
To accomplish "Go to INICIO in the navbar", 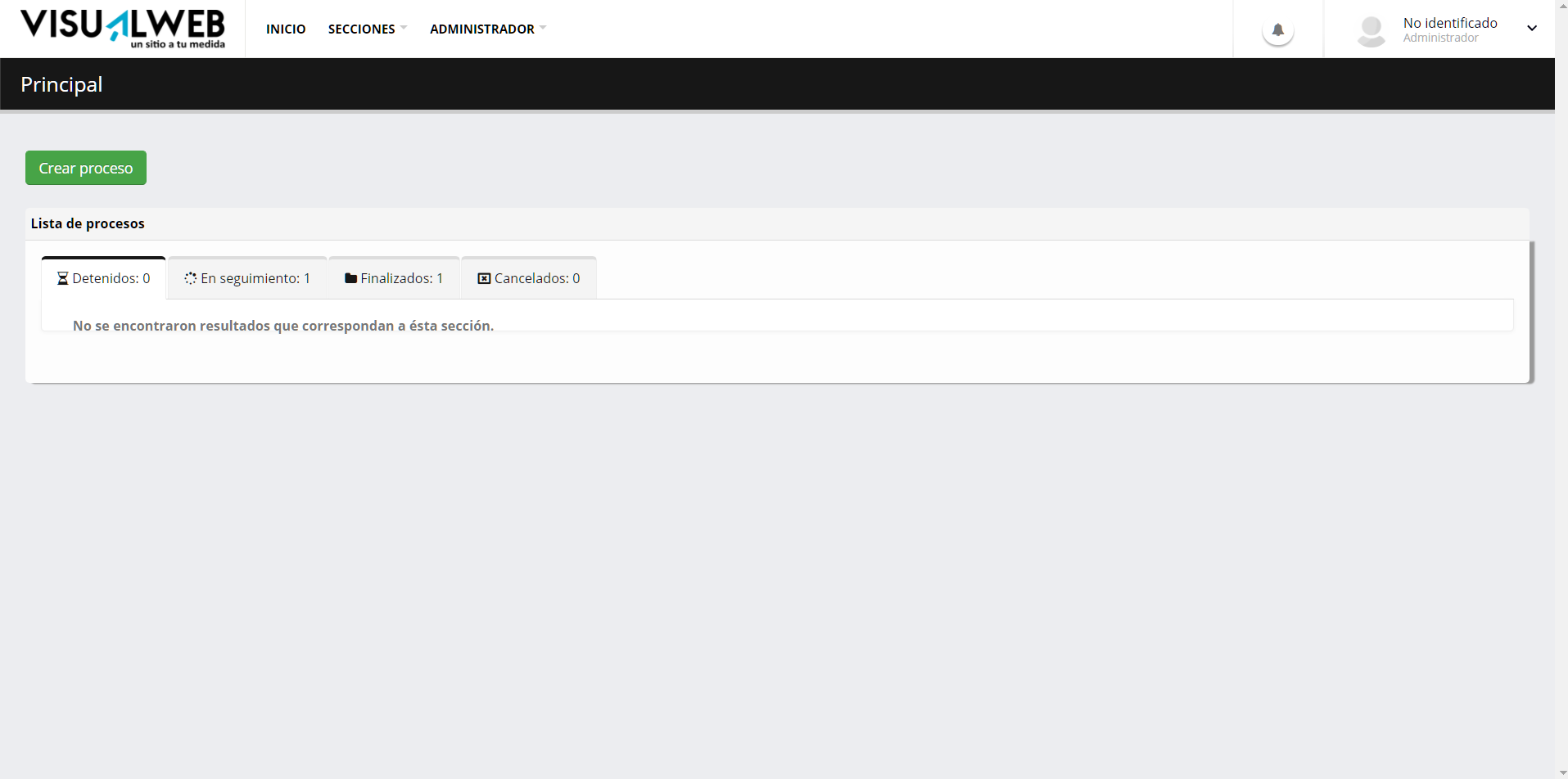I will tap(286, 29).
